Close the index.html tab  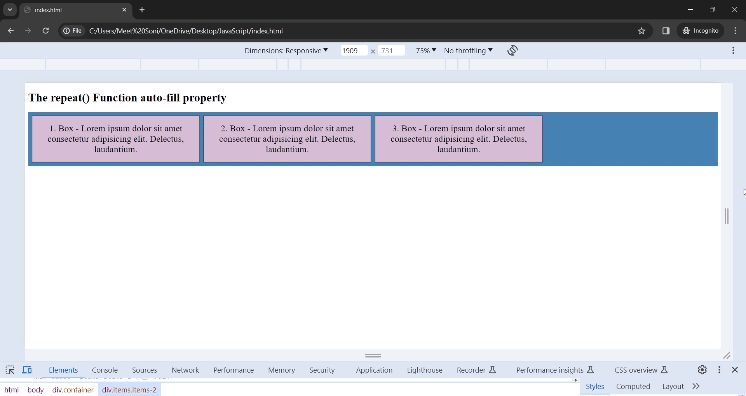(x=124, y=10)
